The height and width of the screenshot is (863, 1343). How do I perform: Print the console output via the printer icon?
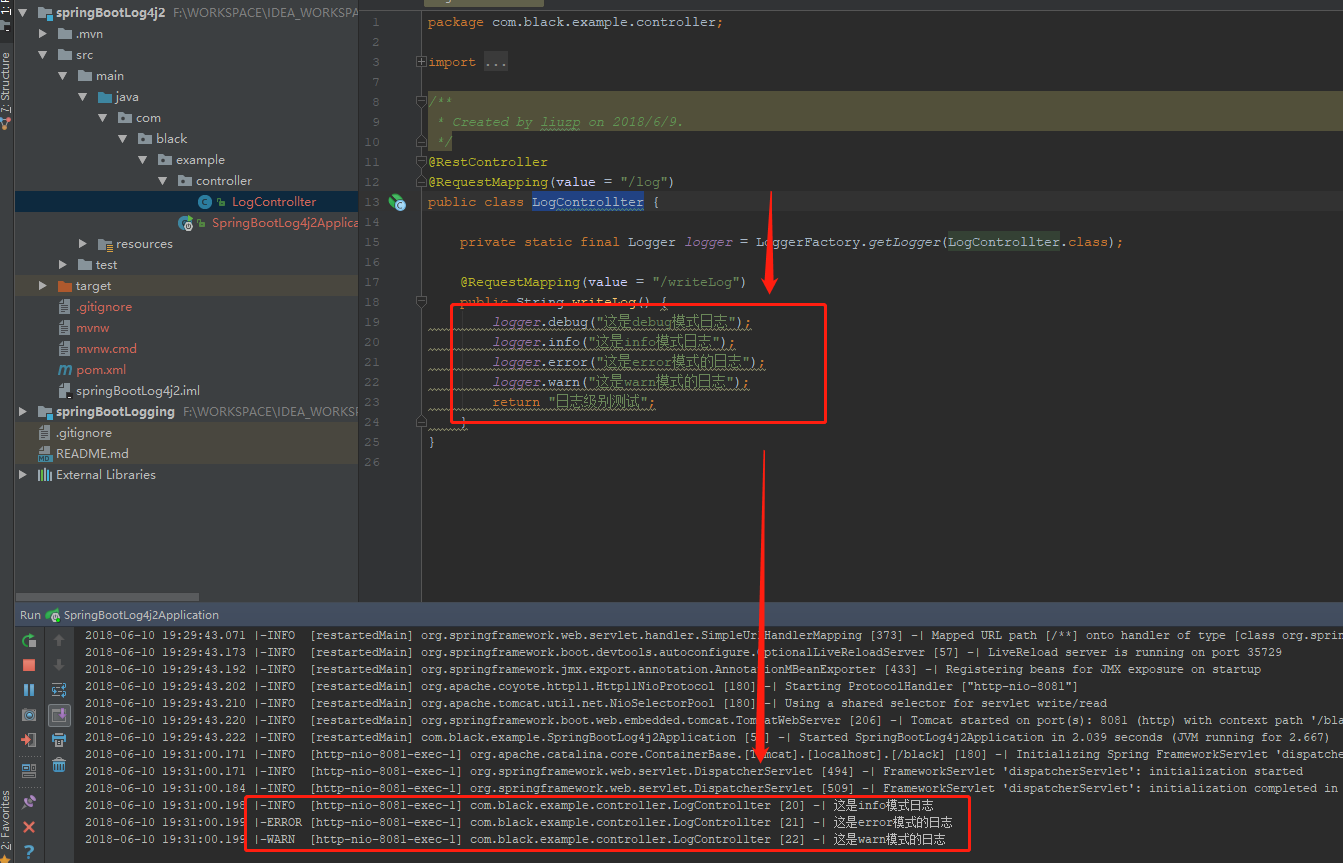(x=59, y=740)
